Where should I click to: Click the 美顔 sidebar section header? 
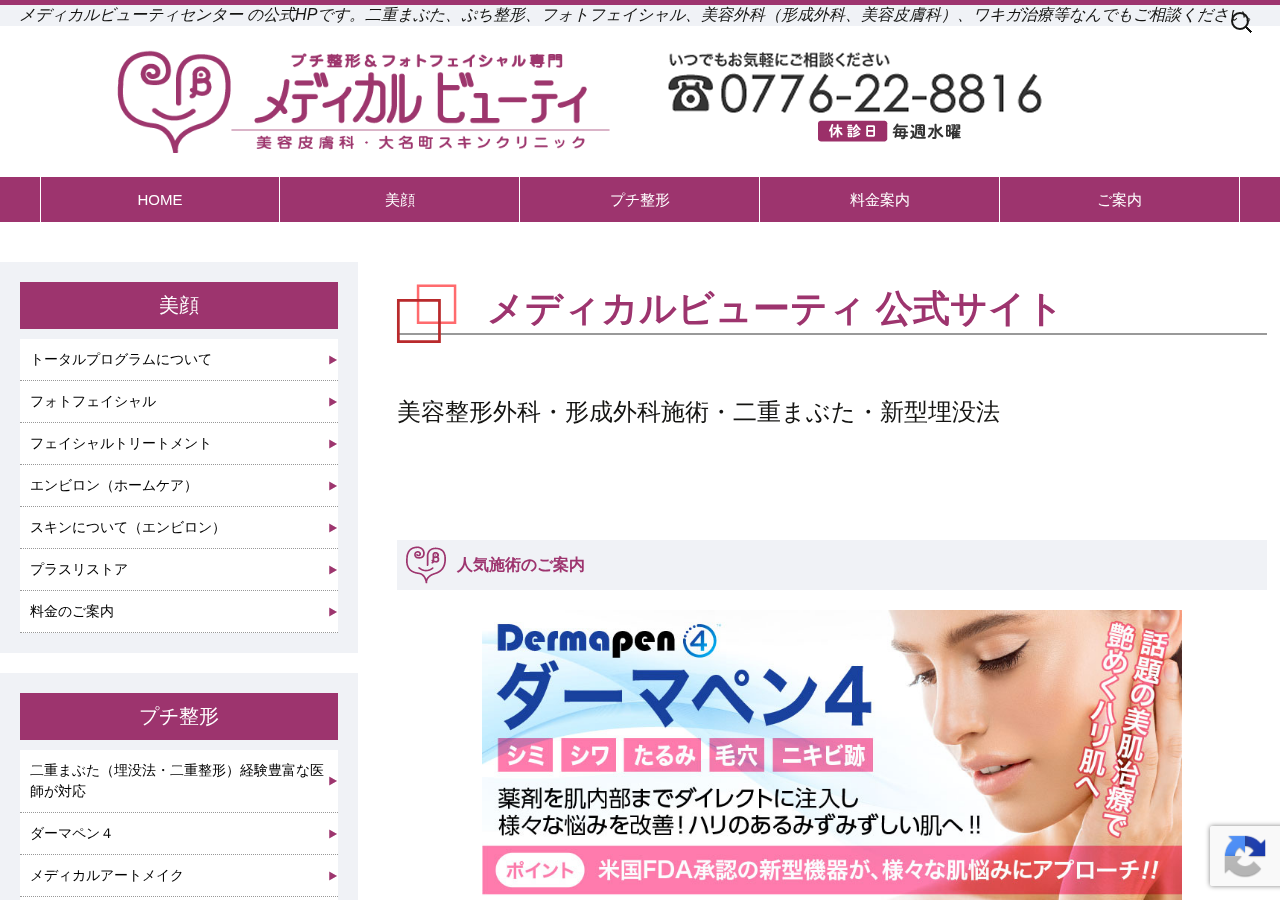pos(179,305)
